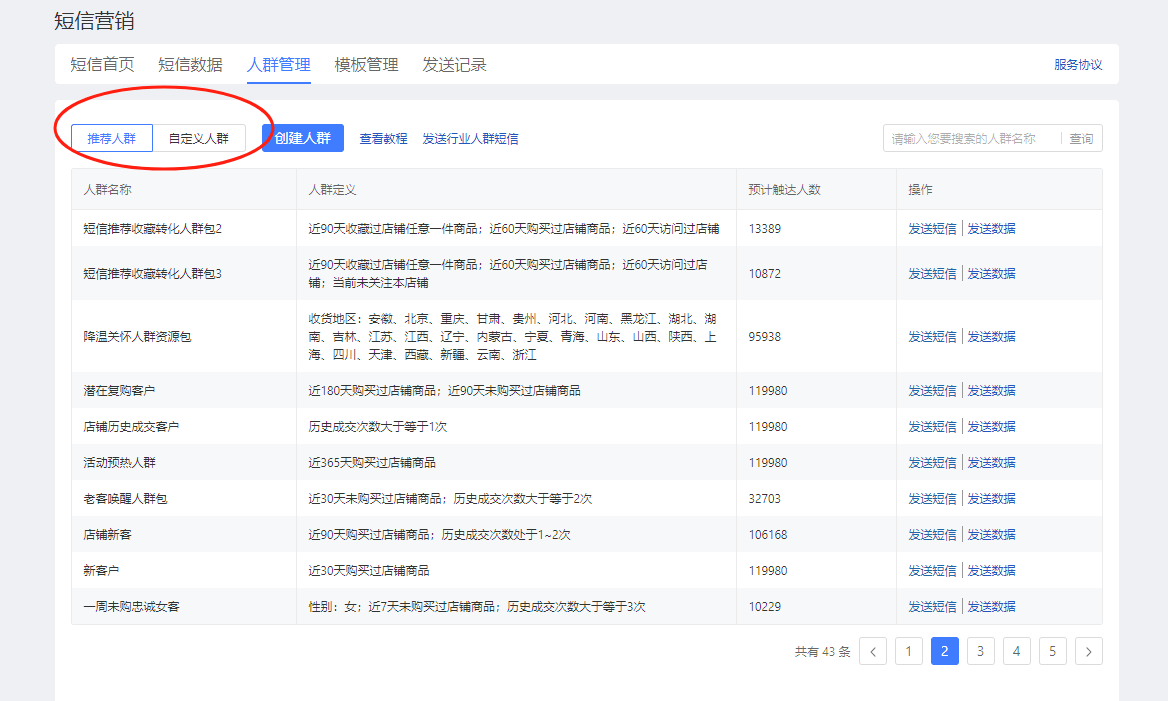1168x701 pixels.
Task: Jump to page 3 in pagination
Action: point(980,651)
